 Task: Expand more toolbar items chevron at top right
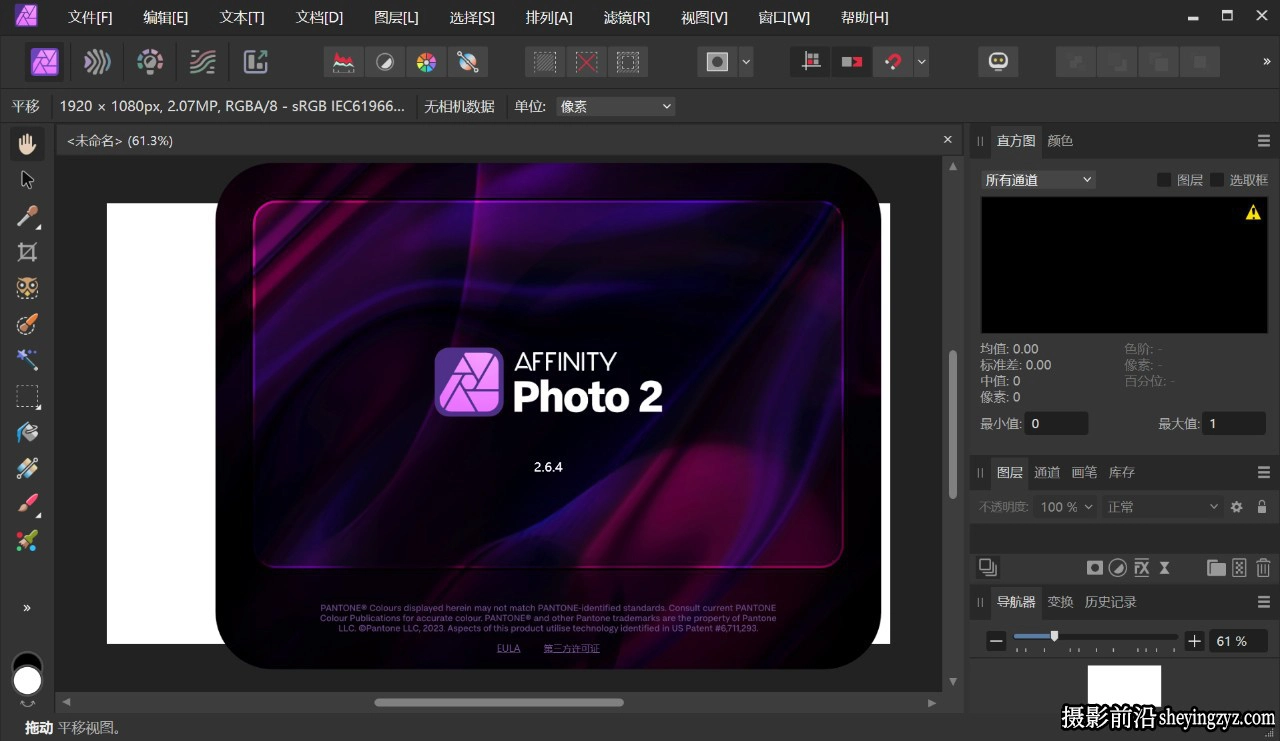click(x=1267, y=62)
